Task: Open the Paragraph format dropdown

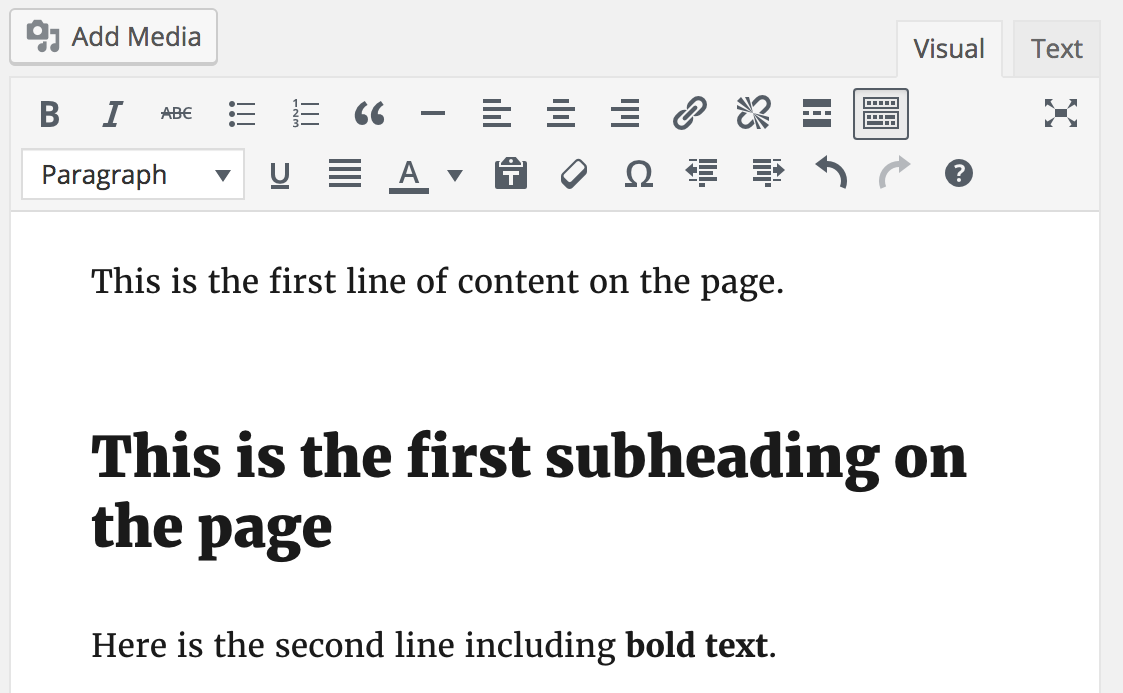Action: pos(133,176)
